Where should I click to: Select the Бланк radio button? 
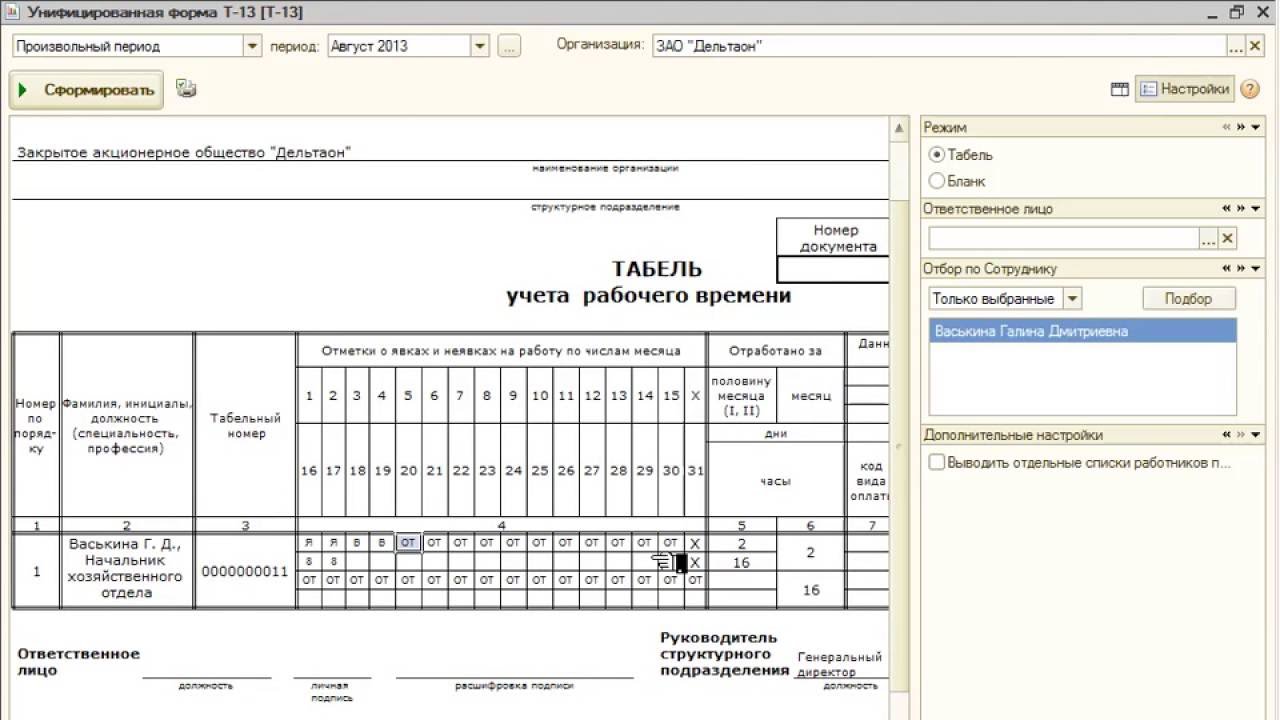[937, 181]
